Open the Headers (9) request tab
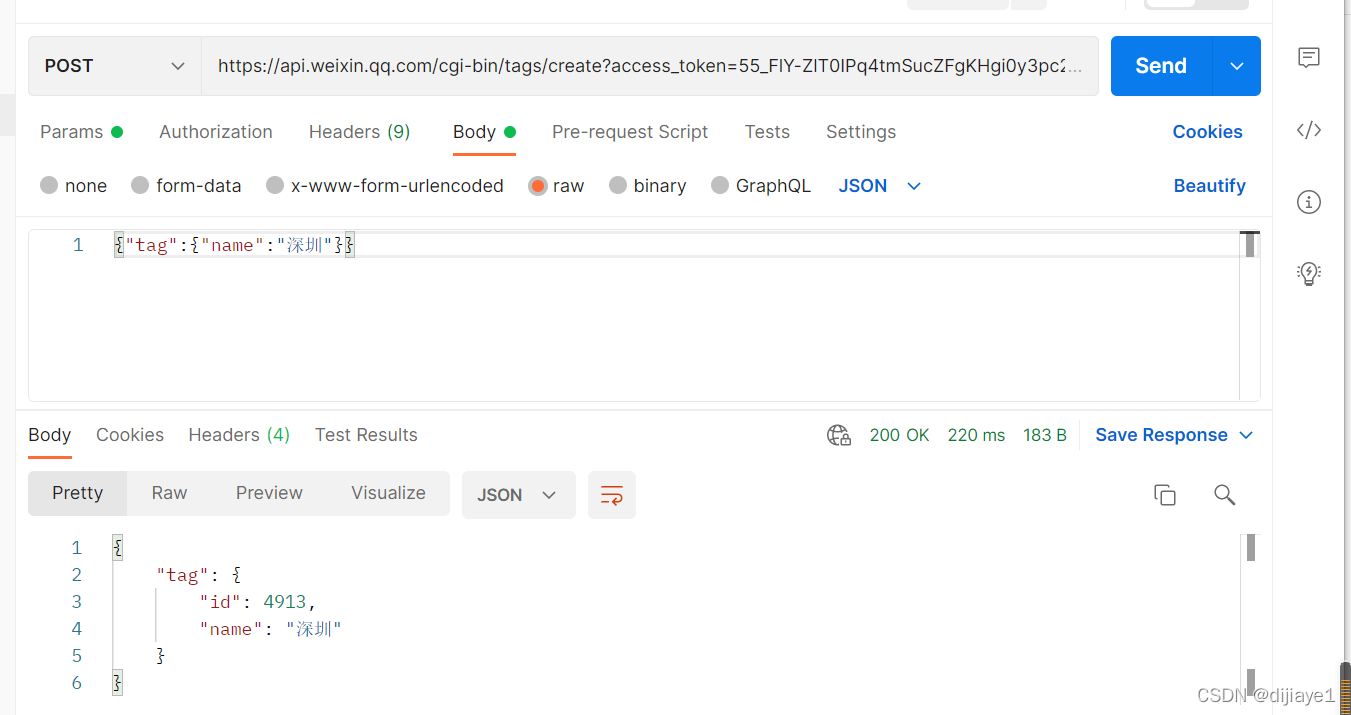Viewport: 1351px width, 715px height. point(360,132)
